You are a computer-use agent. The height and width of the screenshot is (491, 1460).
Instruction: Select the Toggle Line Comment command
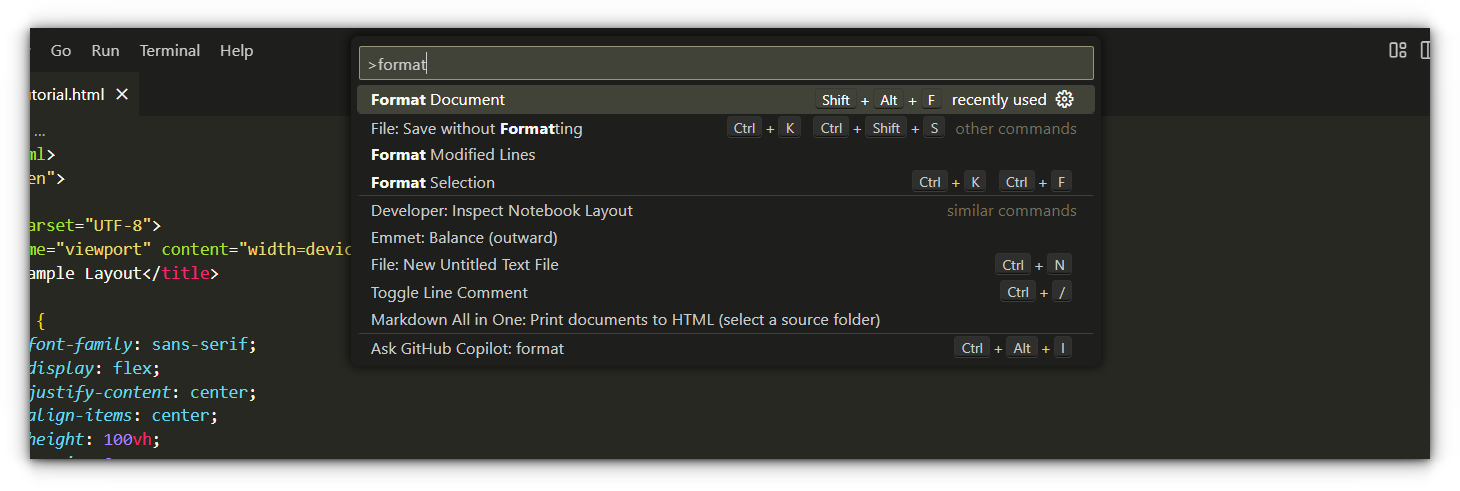pos(449,293)
